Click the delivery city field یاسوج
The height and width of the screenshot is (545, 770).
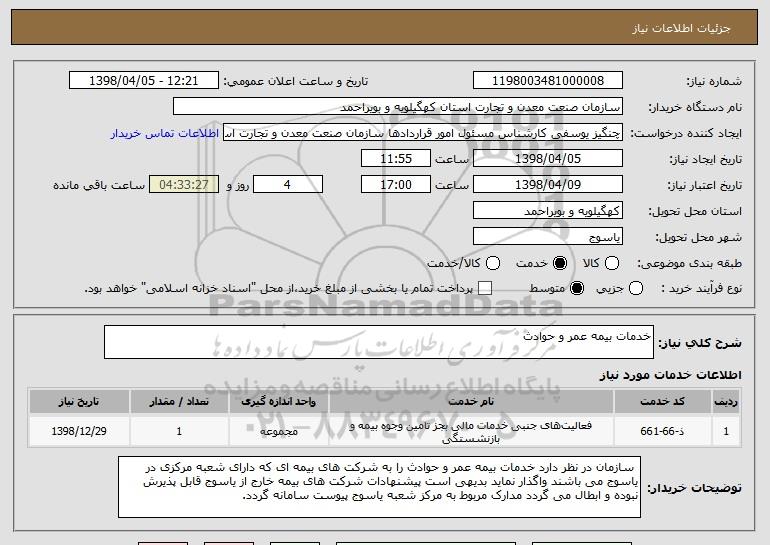tap(548, 237)
